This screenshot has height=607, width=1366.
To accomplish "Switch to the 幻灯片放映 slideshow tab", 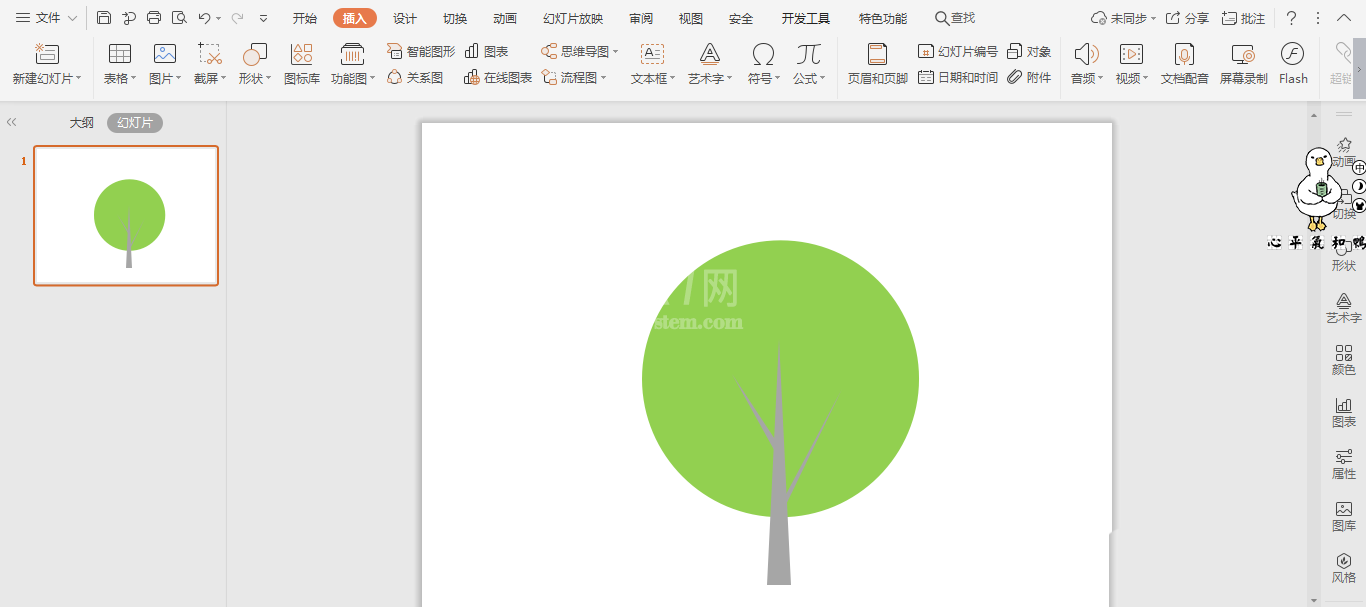I will tap(573, 18).
